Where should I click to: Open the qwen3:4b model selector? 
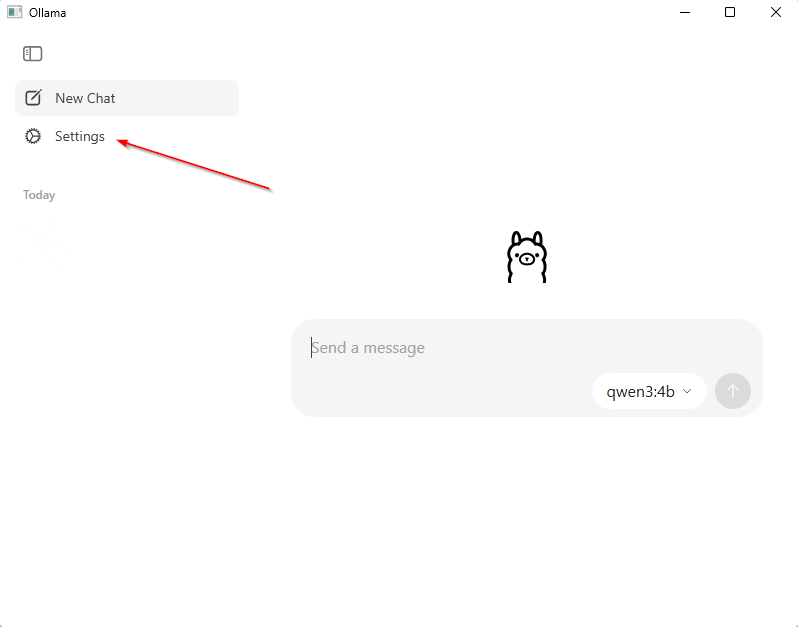click(x=649, y=391)
